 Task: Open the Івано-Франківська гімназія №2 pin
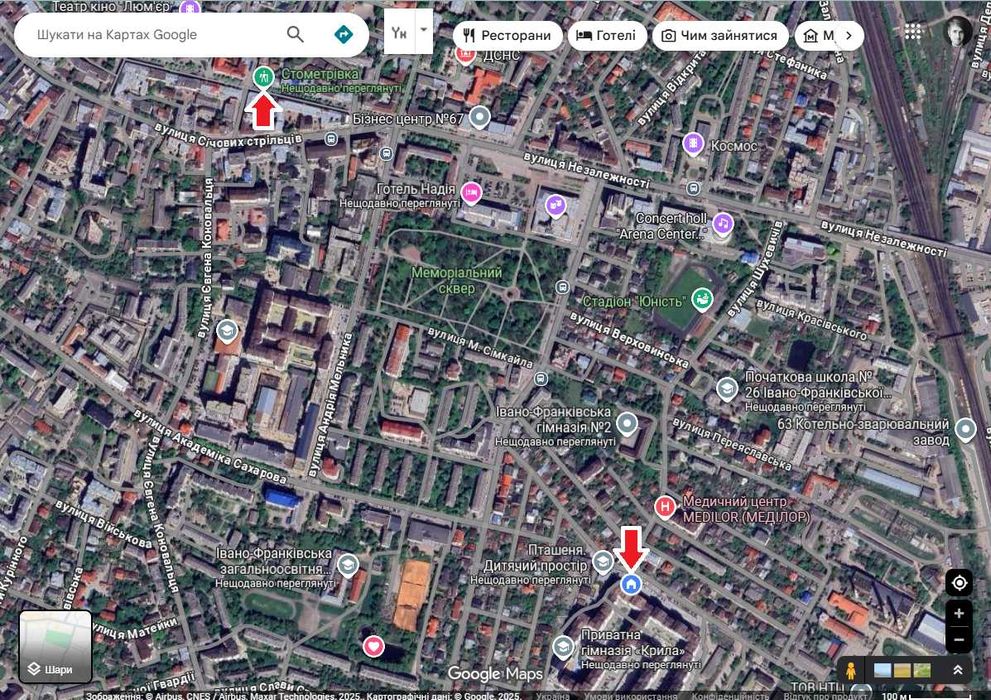pos(626,424)
